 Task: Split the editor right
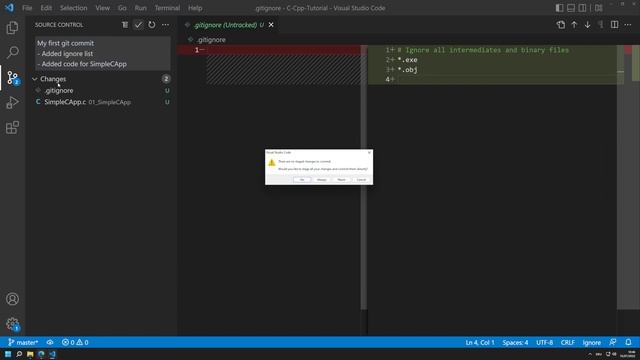tap(614, 25)
